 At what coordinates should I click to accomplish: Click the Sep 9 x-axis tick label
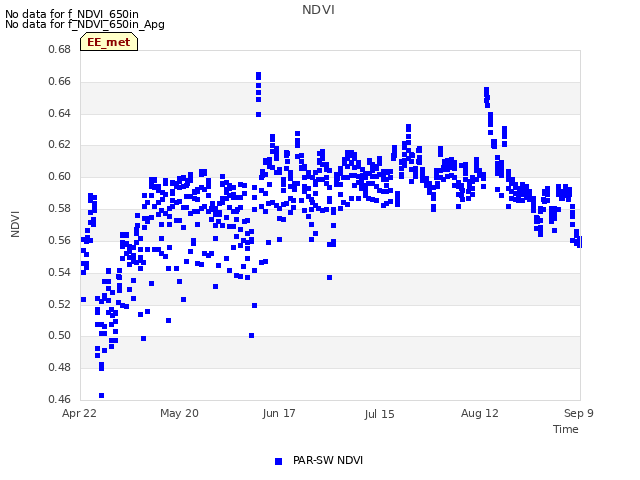click(579, 413)
